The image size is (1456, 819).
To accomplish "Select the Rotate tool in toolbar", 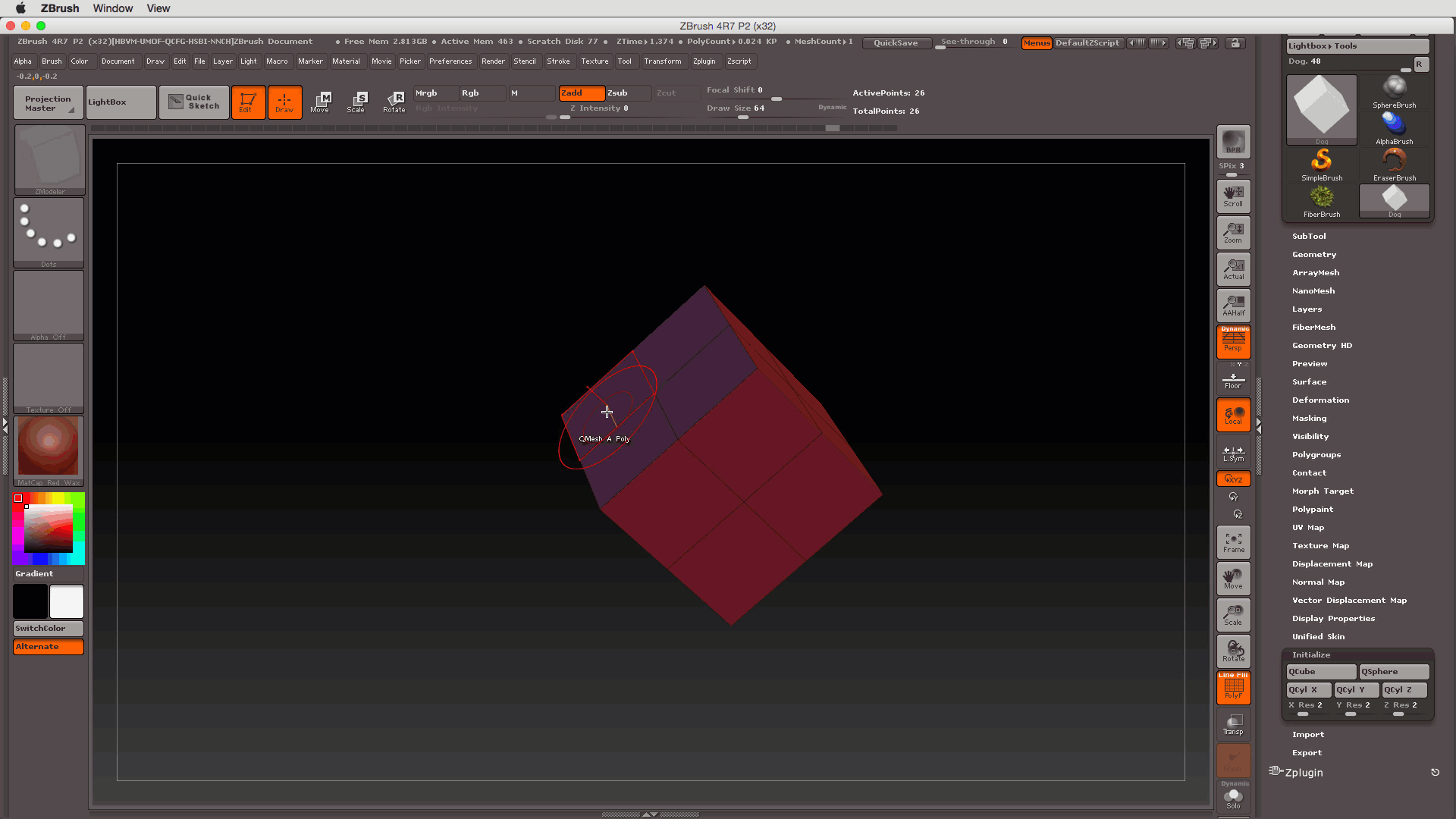I will coord(393,101).
